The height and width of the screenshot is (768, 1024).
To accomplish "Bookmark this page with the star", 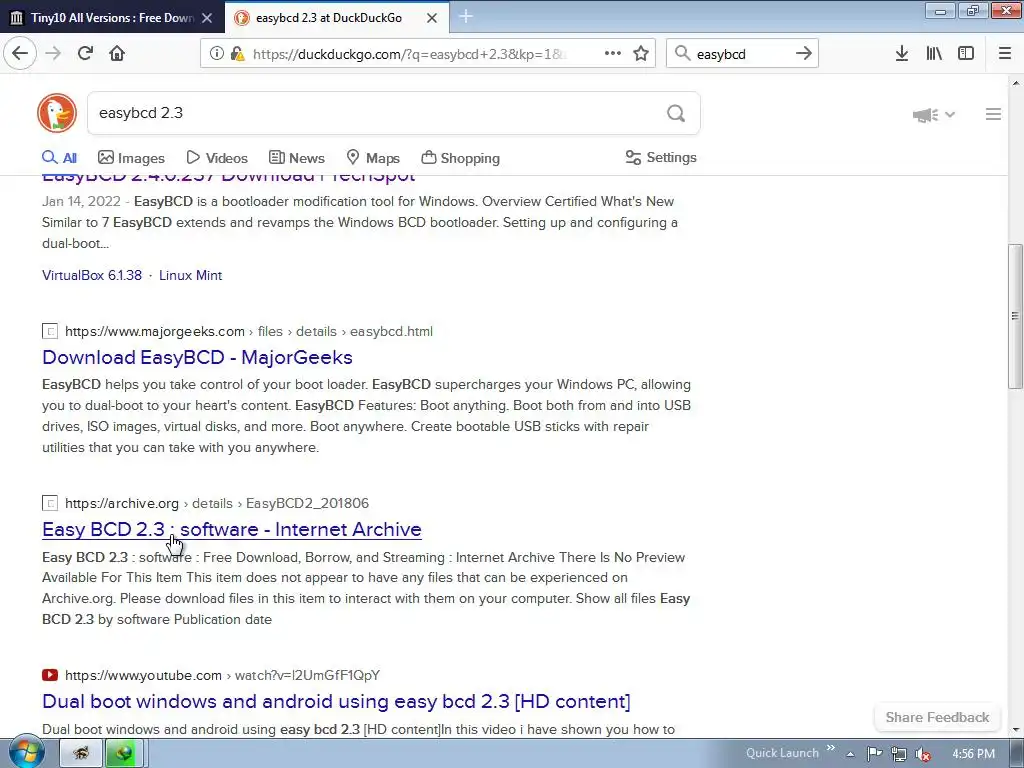I will tap(641, 53).
